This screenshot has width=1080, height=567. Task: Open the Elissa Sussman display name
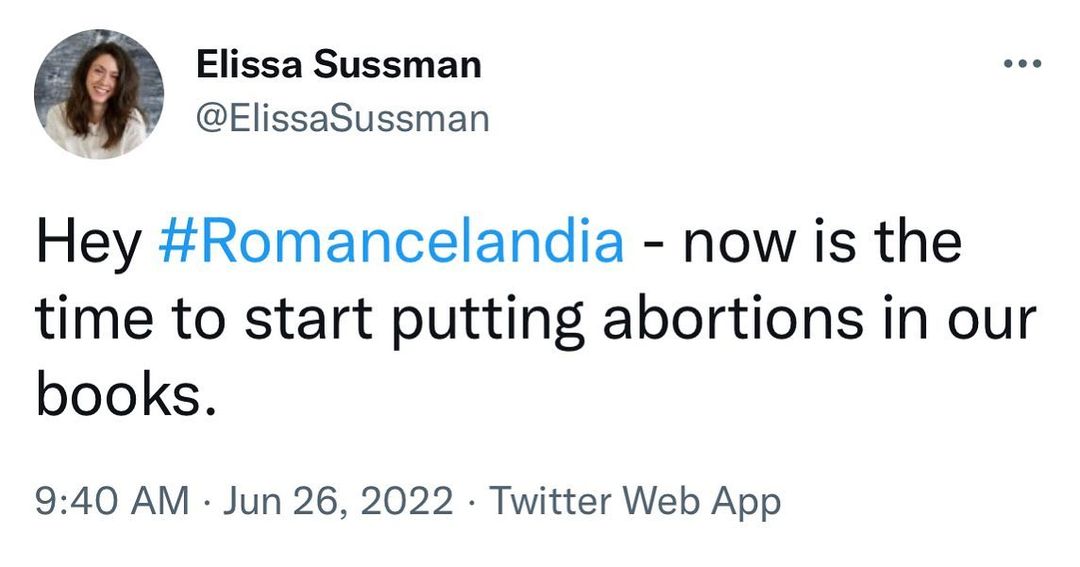coord(339,66)
